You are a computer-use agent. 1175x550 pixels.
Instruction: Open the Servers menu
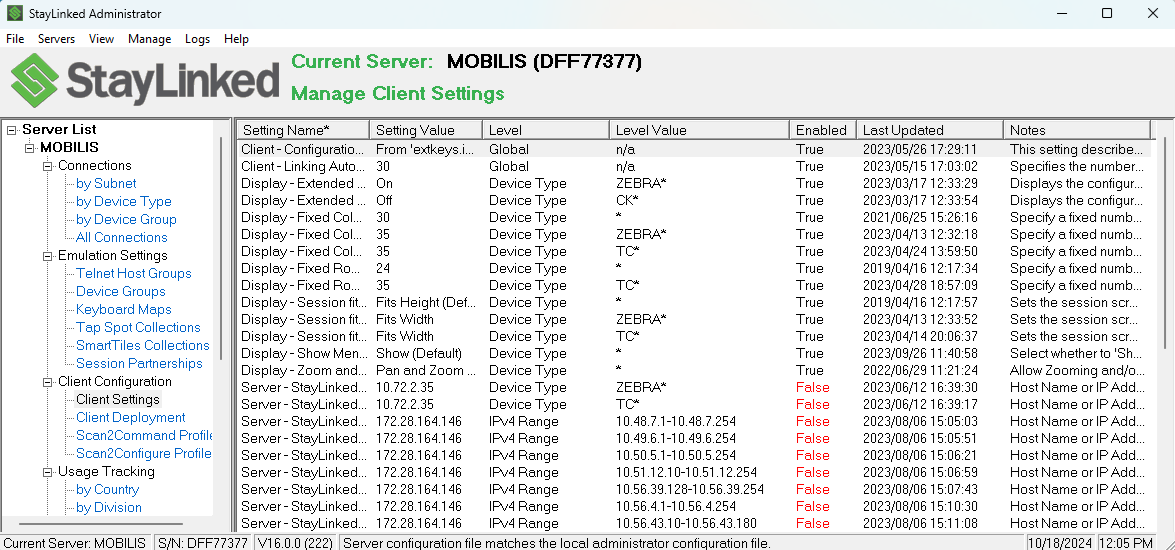(56, 39)
